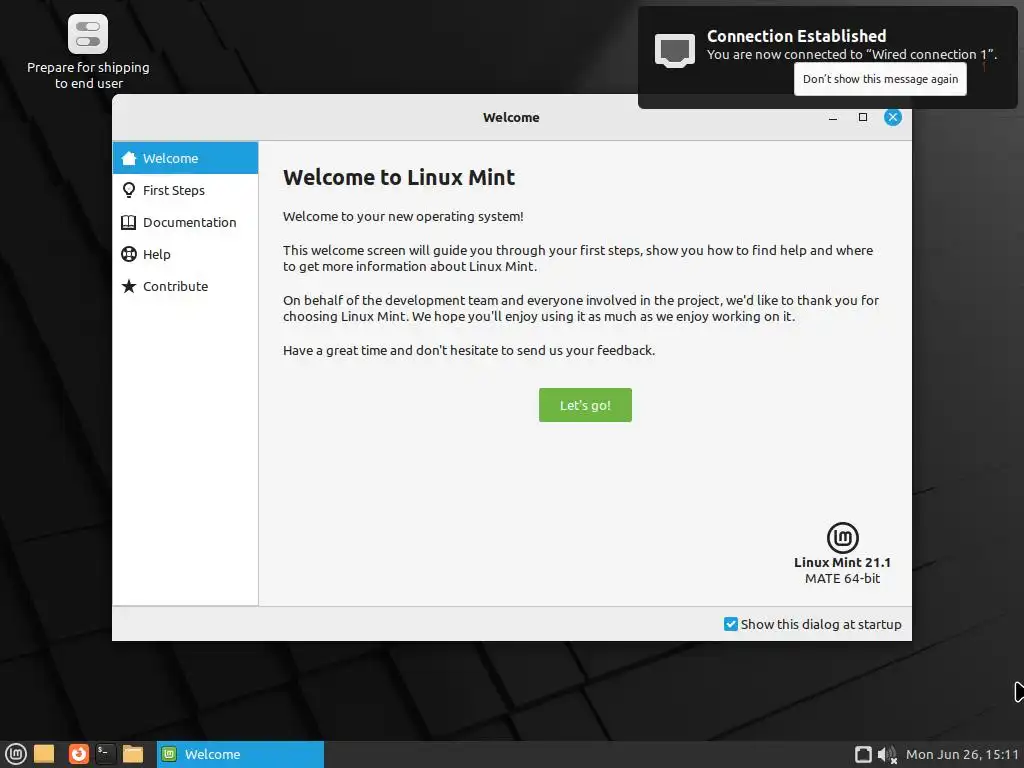Image resolution: width=1024 pixels, height=768 pixels.
Task: Open the Documentation section
Action: [185, 222]
